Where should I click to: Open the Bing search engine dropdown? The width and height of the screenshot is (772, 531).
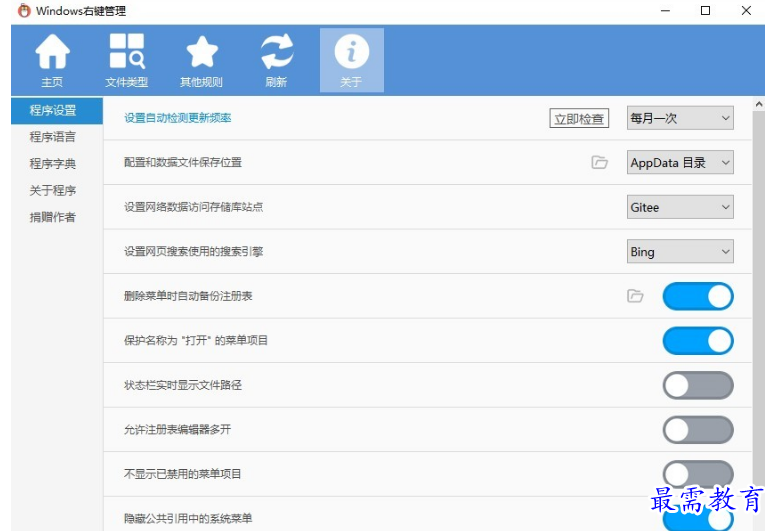680,251
